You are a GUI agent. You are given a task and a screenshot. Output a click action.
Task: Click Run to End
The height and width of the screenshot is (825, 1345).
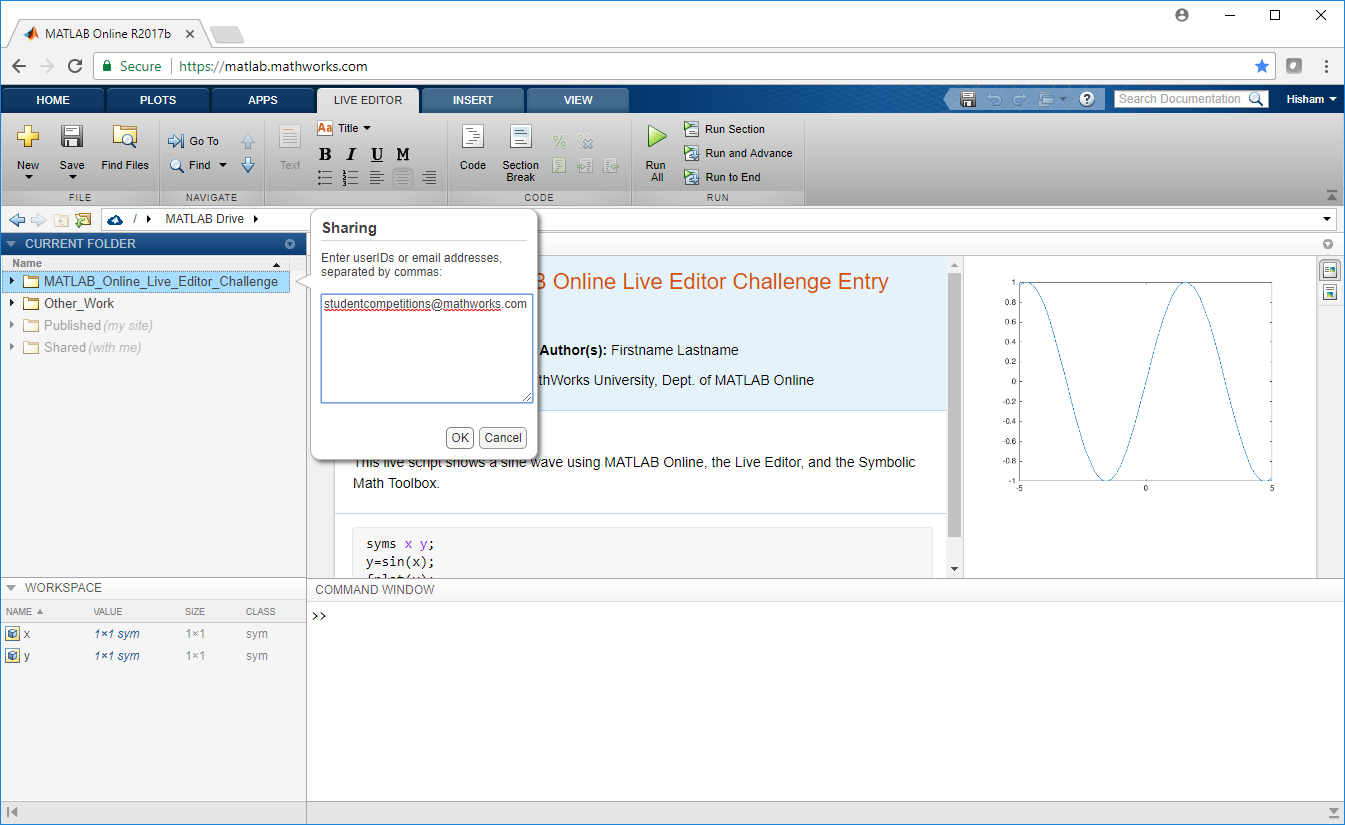tap(722, 177)
